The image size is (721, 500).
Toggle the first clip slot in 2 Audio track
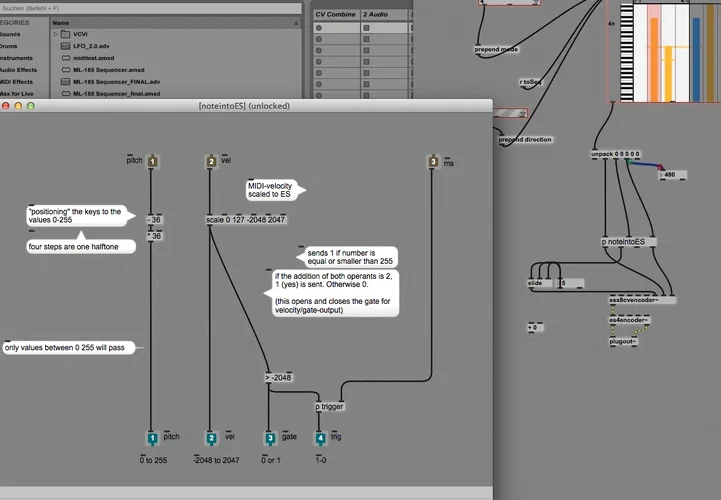click(367, 28)
